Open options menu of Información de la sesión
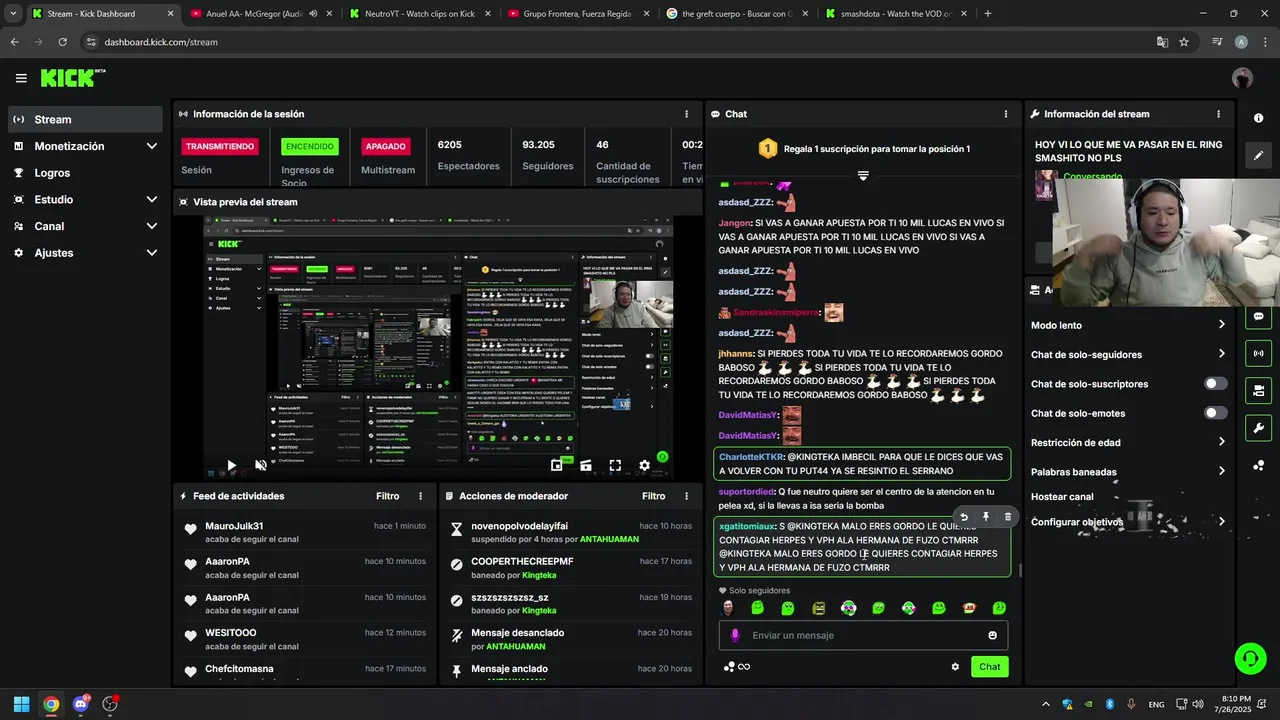 pos(686,114)
